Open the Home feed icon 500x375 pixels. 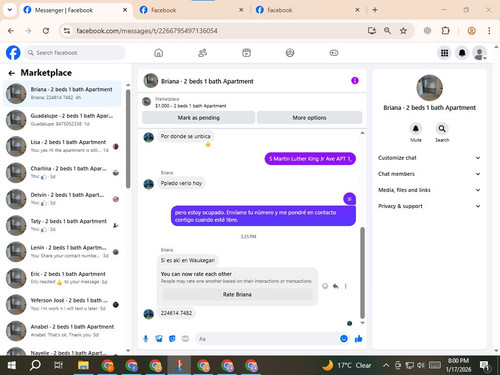tap(159, 53)
